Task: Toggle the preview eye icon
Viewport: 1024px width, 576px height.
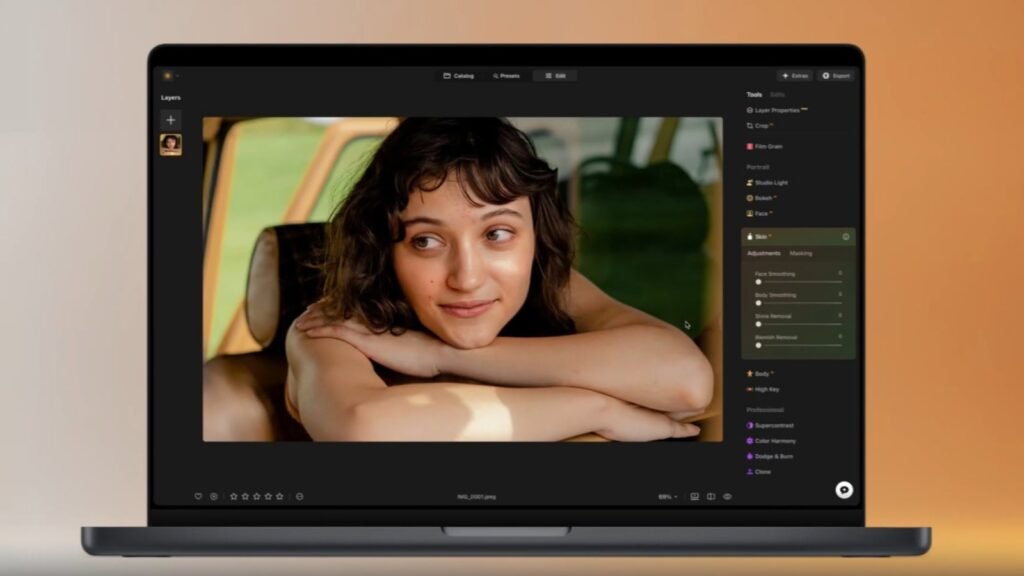Action: (x=727, y=496)
